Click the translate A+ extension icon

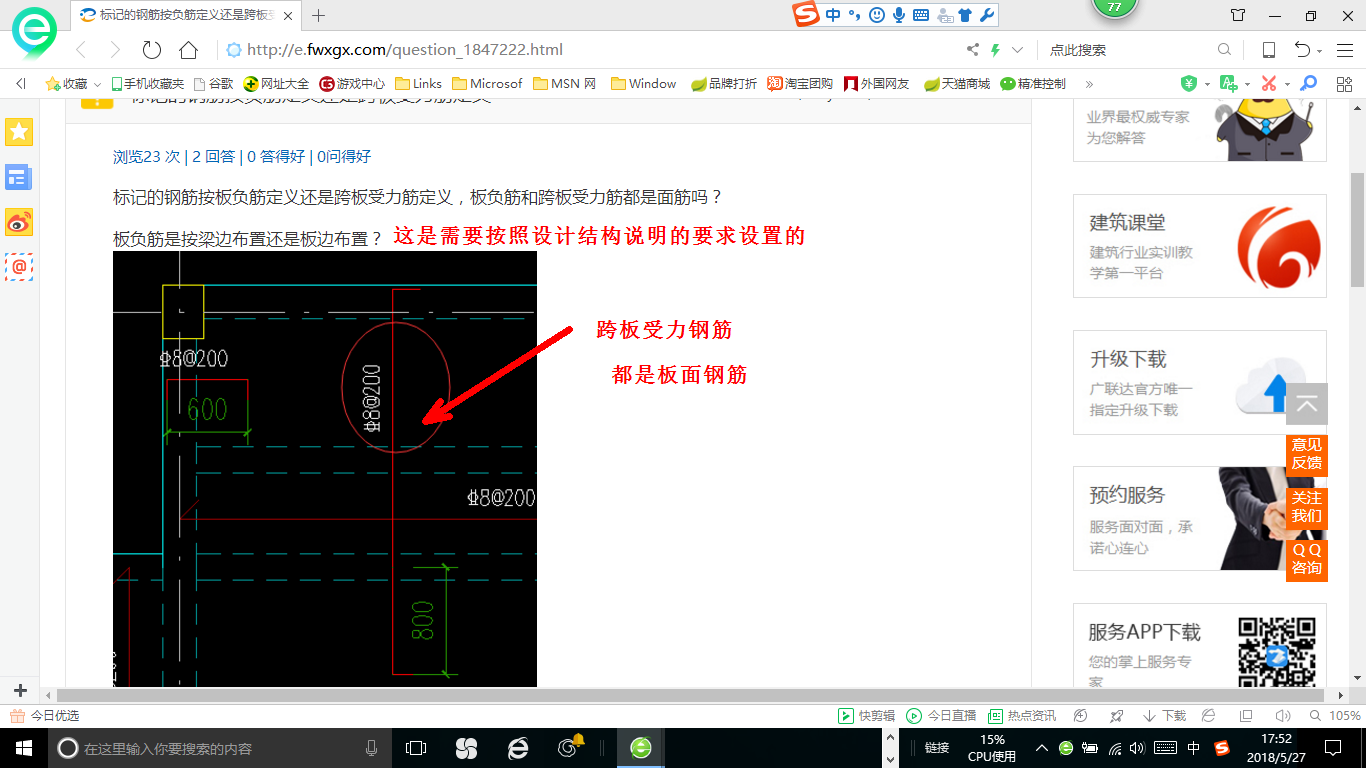[x=1229, y=84]
